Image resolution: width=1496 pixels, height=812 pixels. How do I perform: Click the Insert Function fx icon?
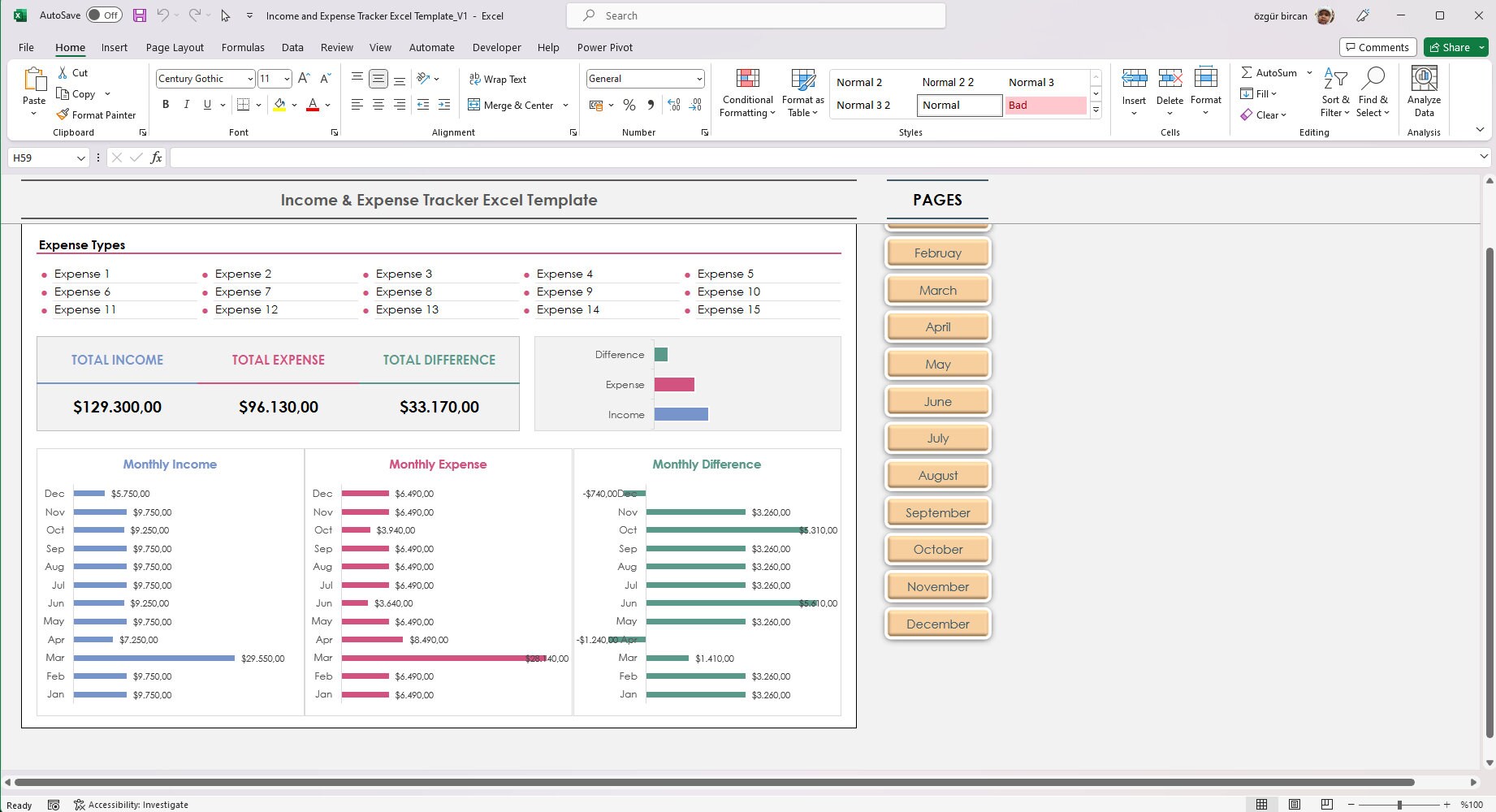tap(156, 158)
